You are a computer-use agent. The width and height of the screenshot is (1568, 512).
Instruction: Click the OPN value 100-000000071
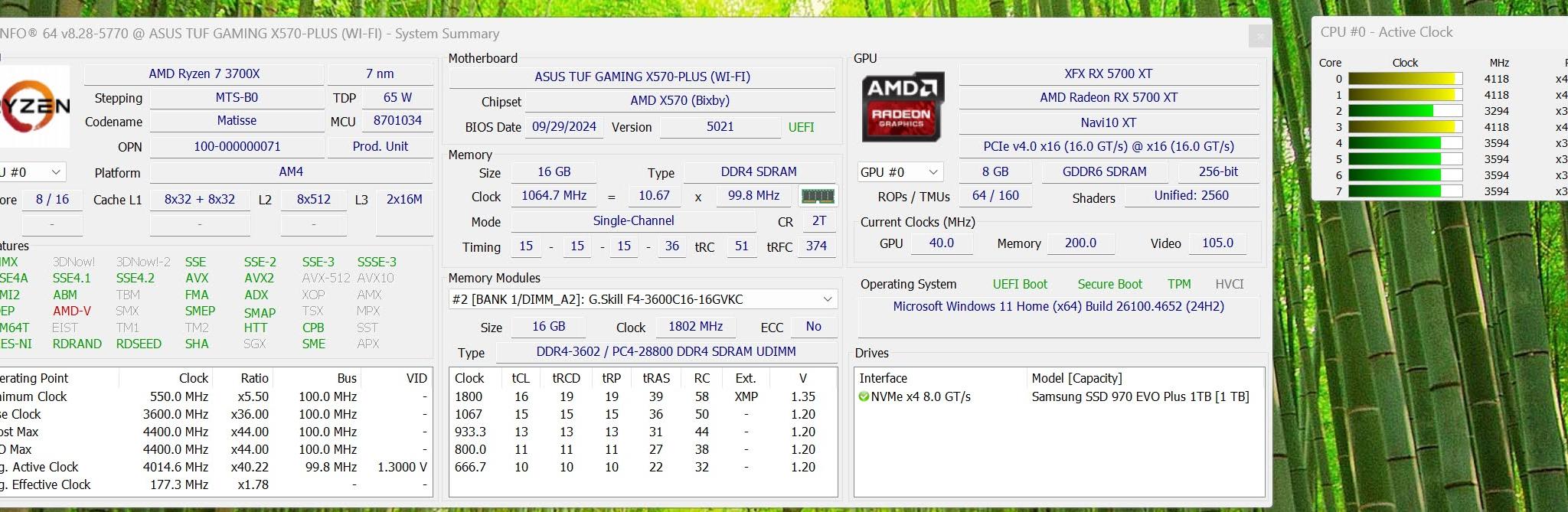[237, 146]
